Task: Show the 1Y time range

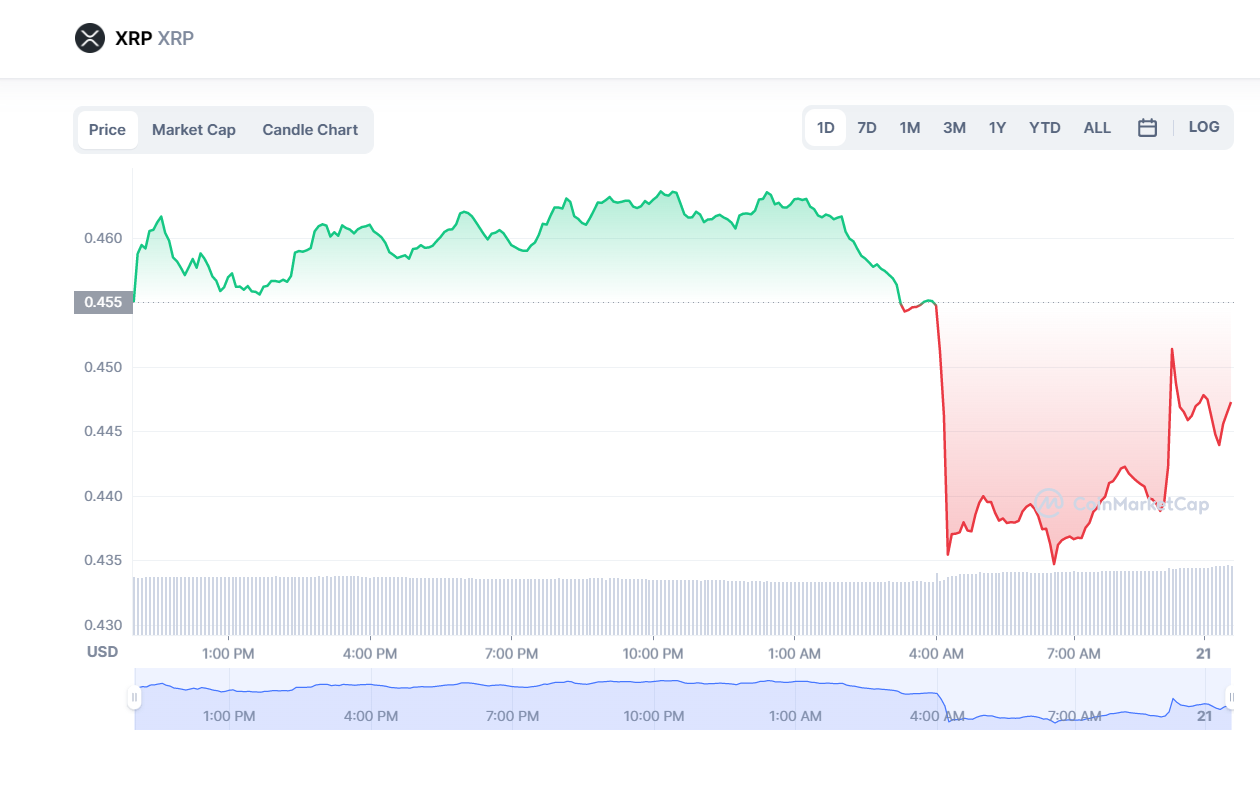Action: (997, 128)
